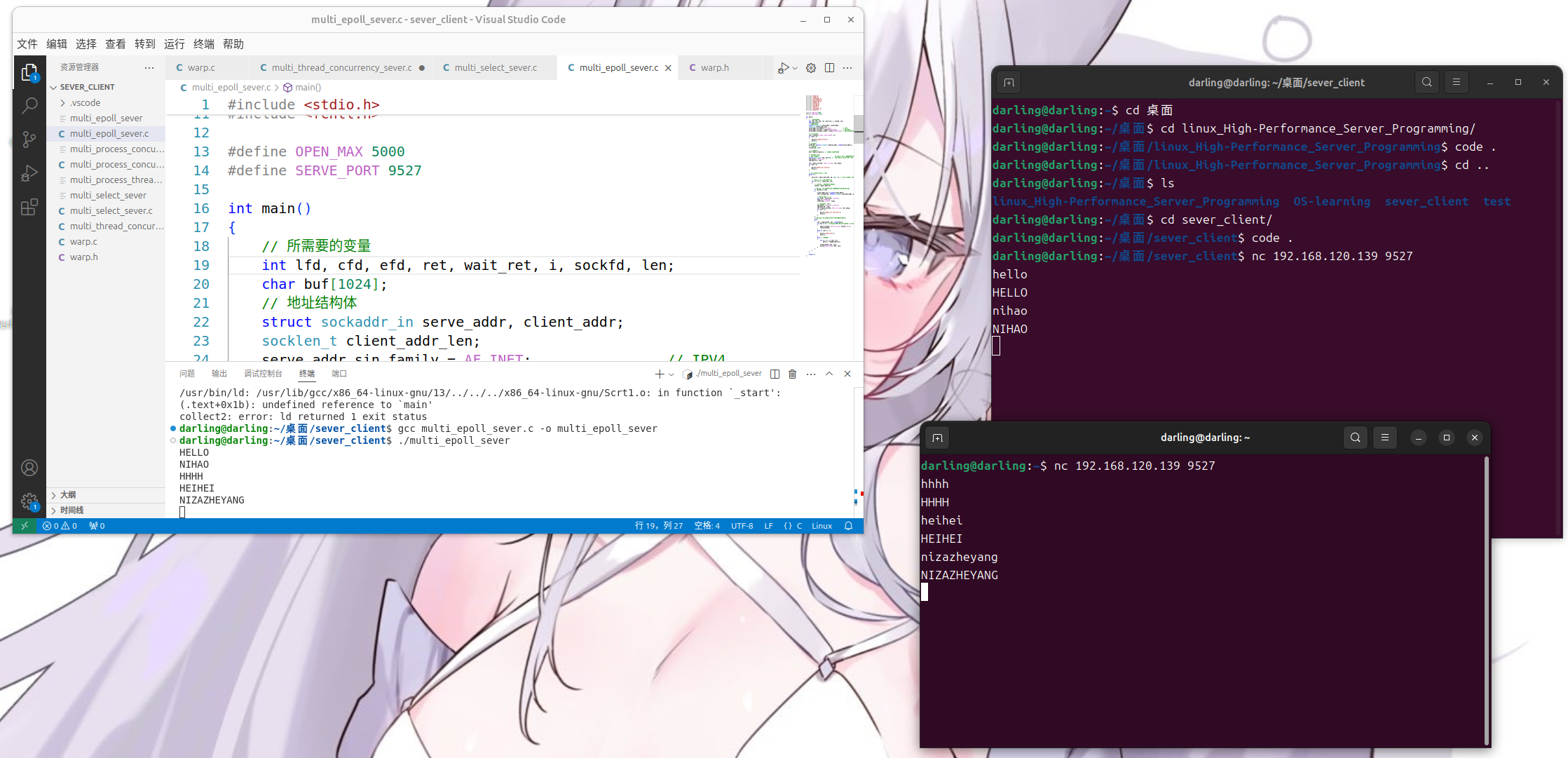Add new tab in darling:~ terminal window

(x=937, y=438)
